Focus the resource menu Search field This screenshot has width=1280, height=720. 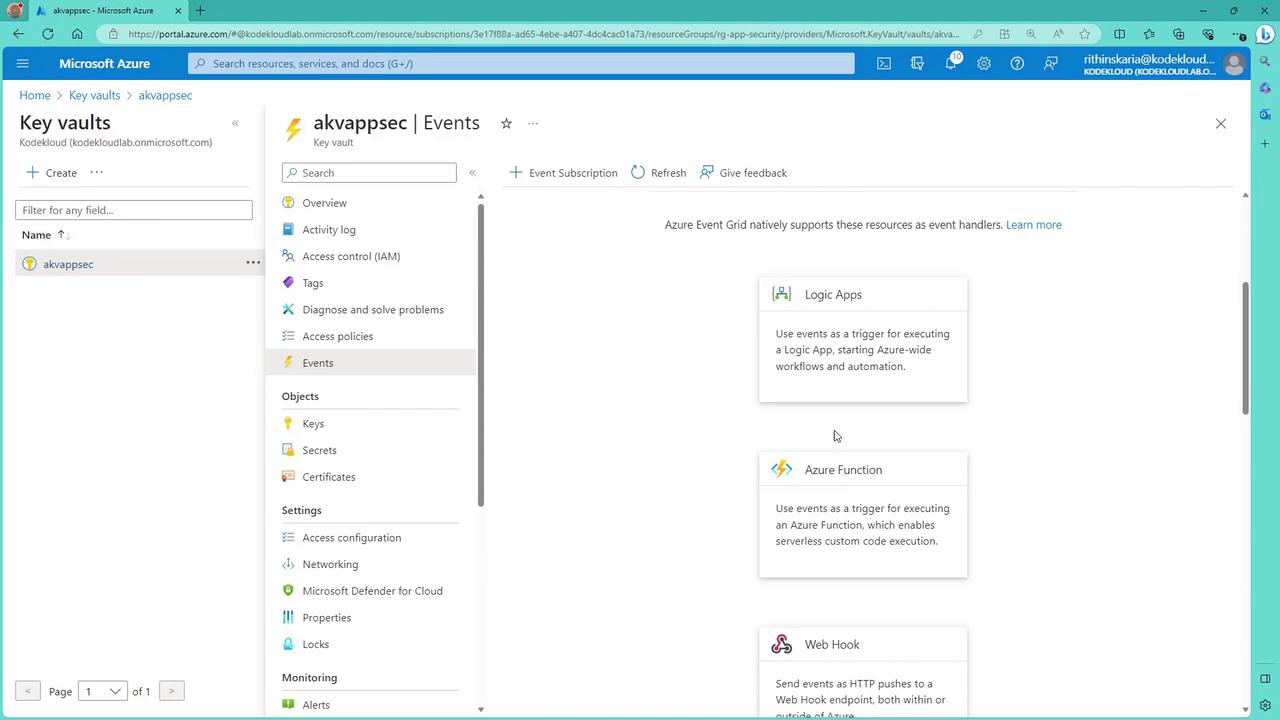coord(369,173)
